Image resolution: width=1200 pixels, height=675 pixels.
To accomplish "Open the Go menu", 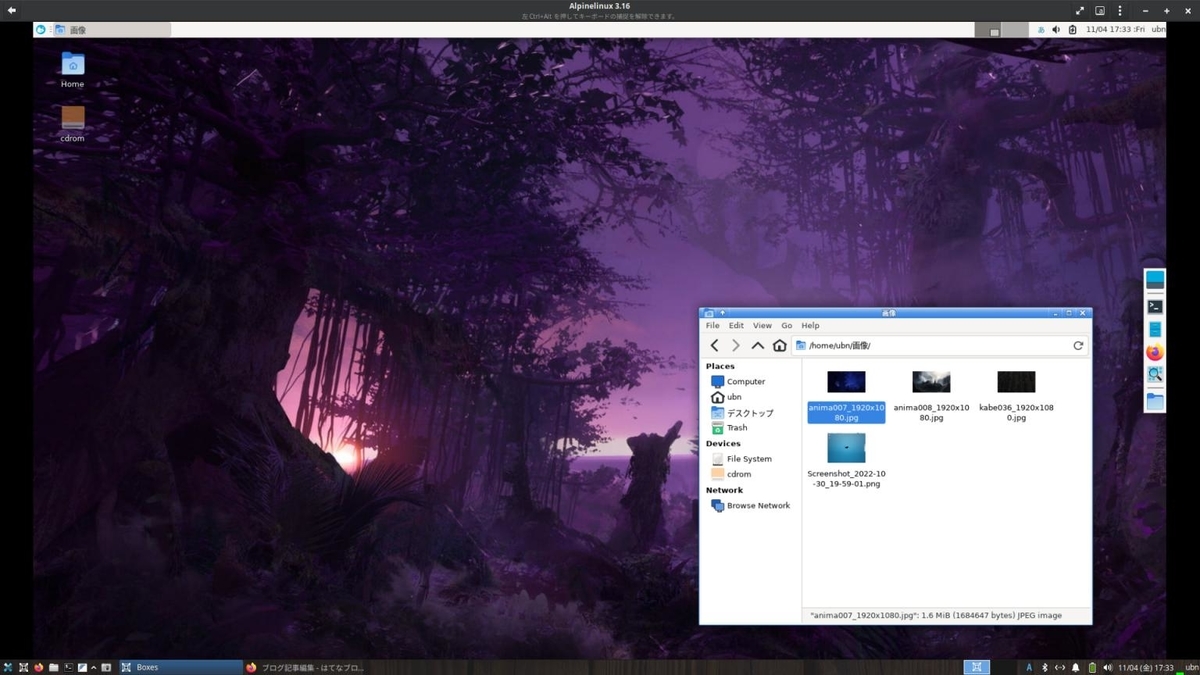I will pyautogui.click(x=787, y=325).
